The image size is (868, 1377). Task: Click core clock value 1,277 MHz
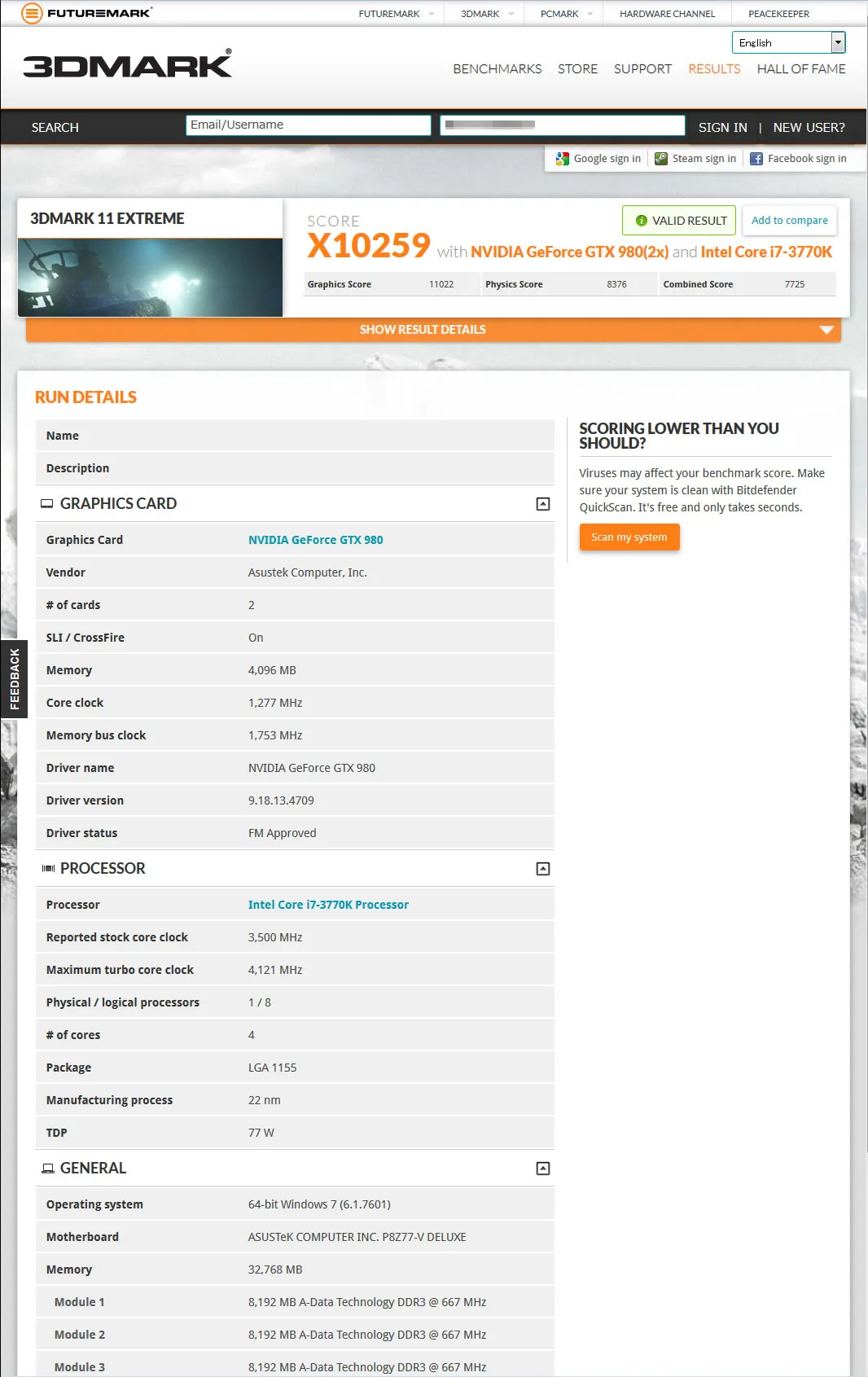click(275, 703)
